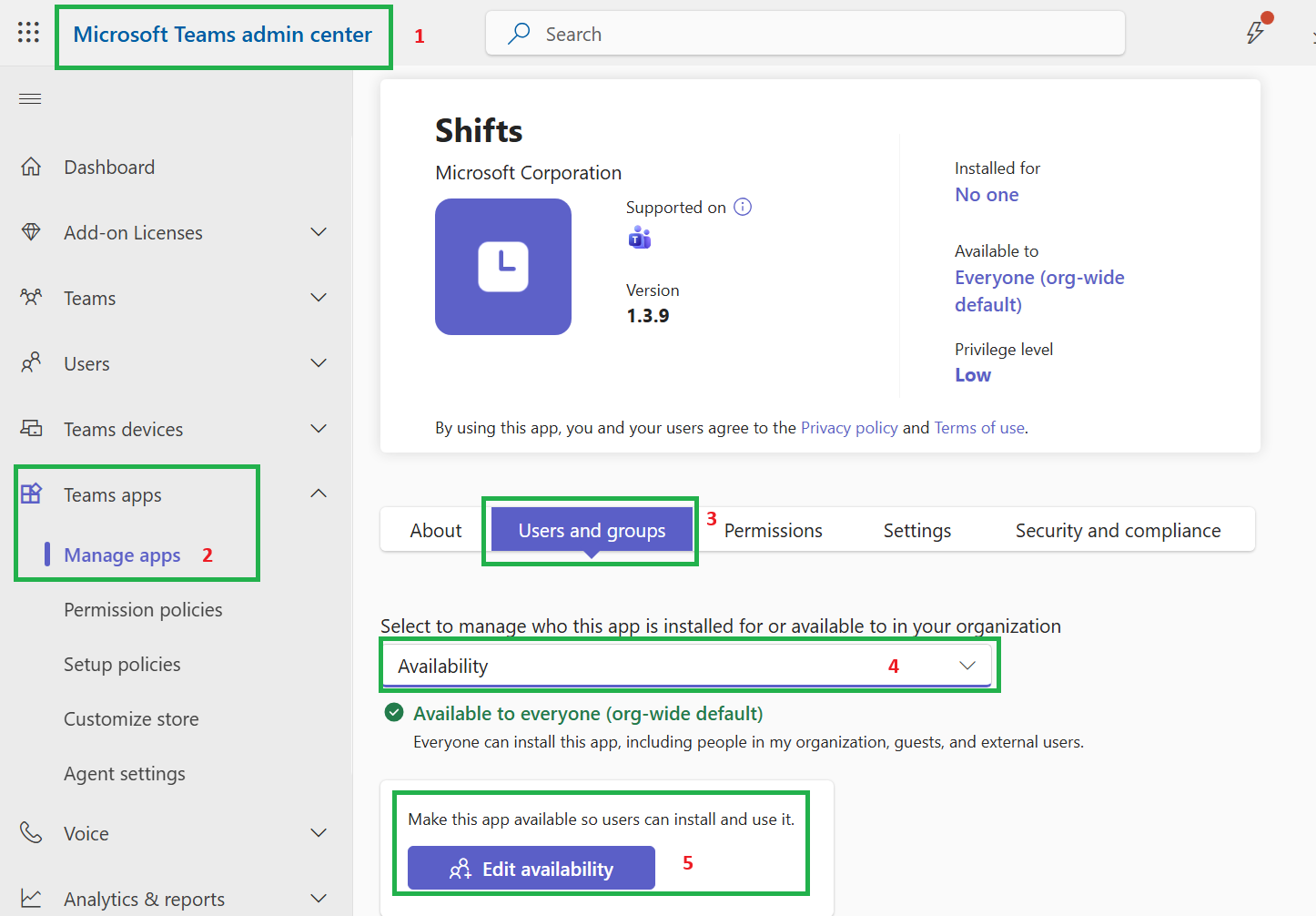Collapse the Teams apps section
Viewport: 1316px width, 916px height.
pos(319,494)
